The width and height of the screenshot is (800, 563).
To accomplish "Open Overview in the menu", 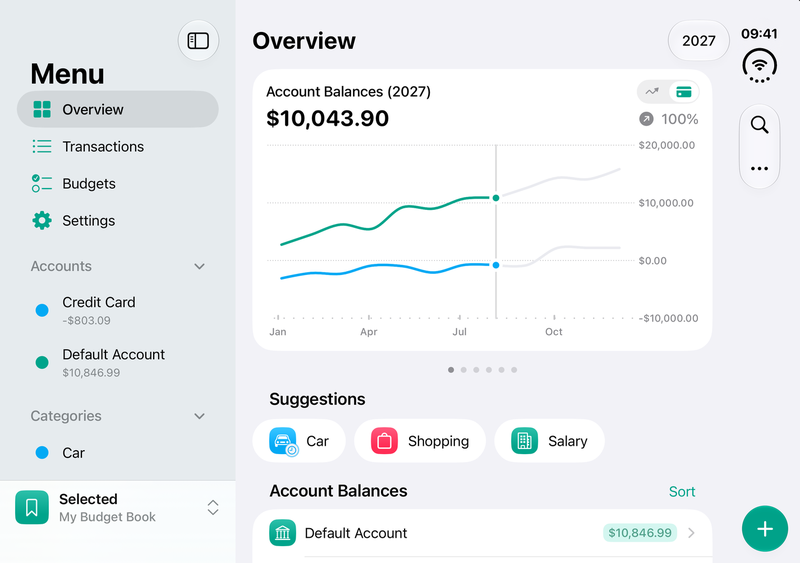I will coord(118,109).
